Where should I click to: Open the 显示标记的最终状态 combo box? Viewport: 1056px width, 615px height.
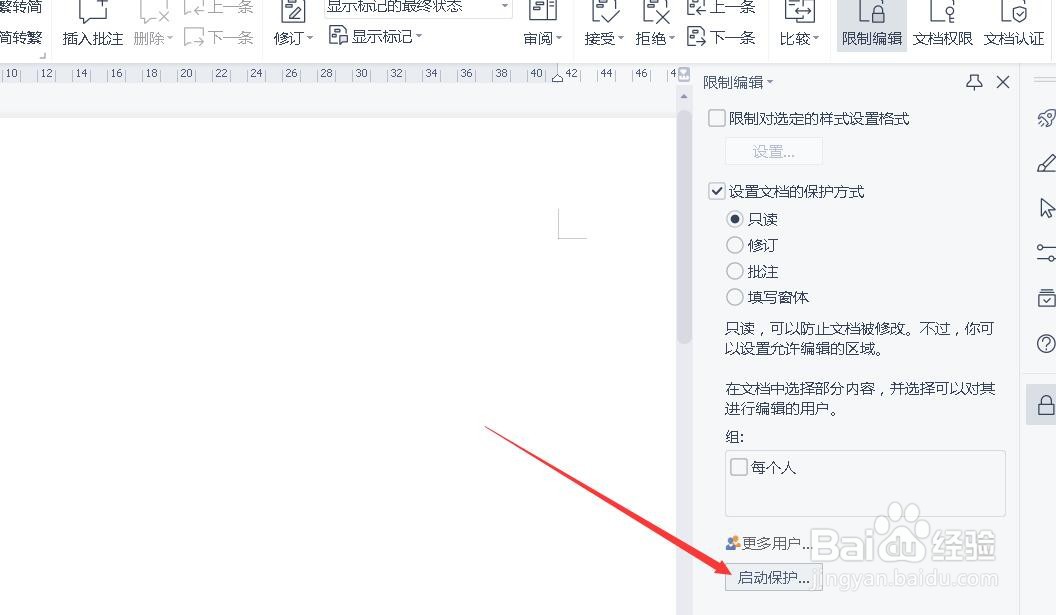point(418,7)
